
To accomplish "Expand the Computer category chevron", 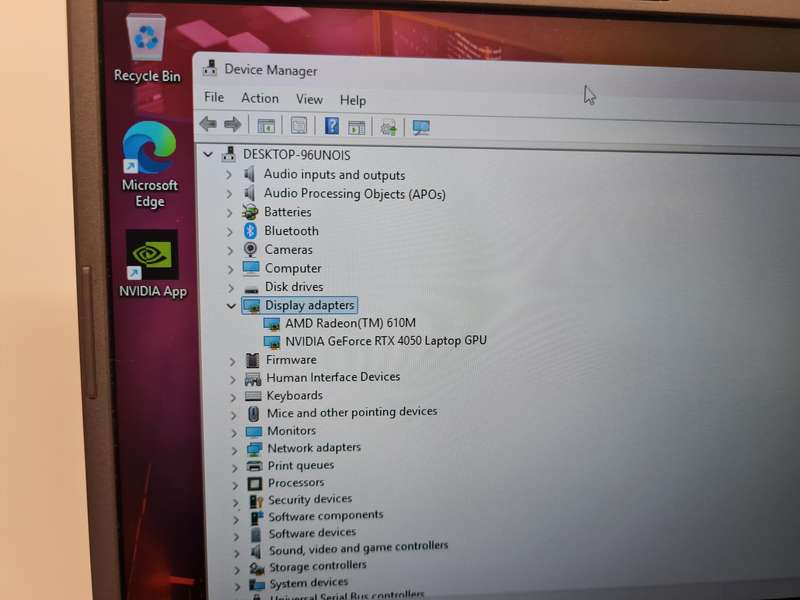I will pos(231,269).
